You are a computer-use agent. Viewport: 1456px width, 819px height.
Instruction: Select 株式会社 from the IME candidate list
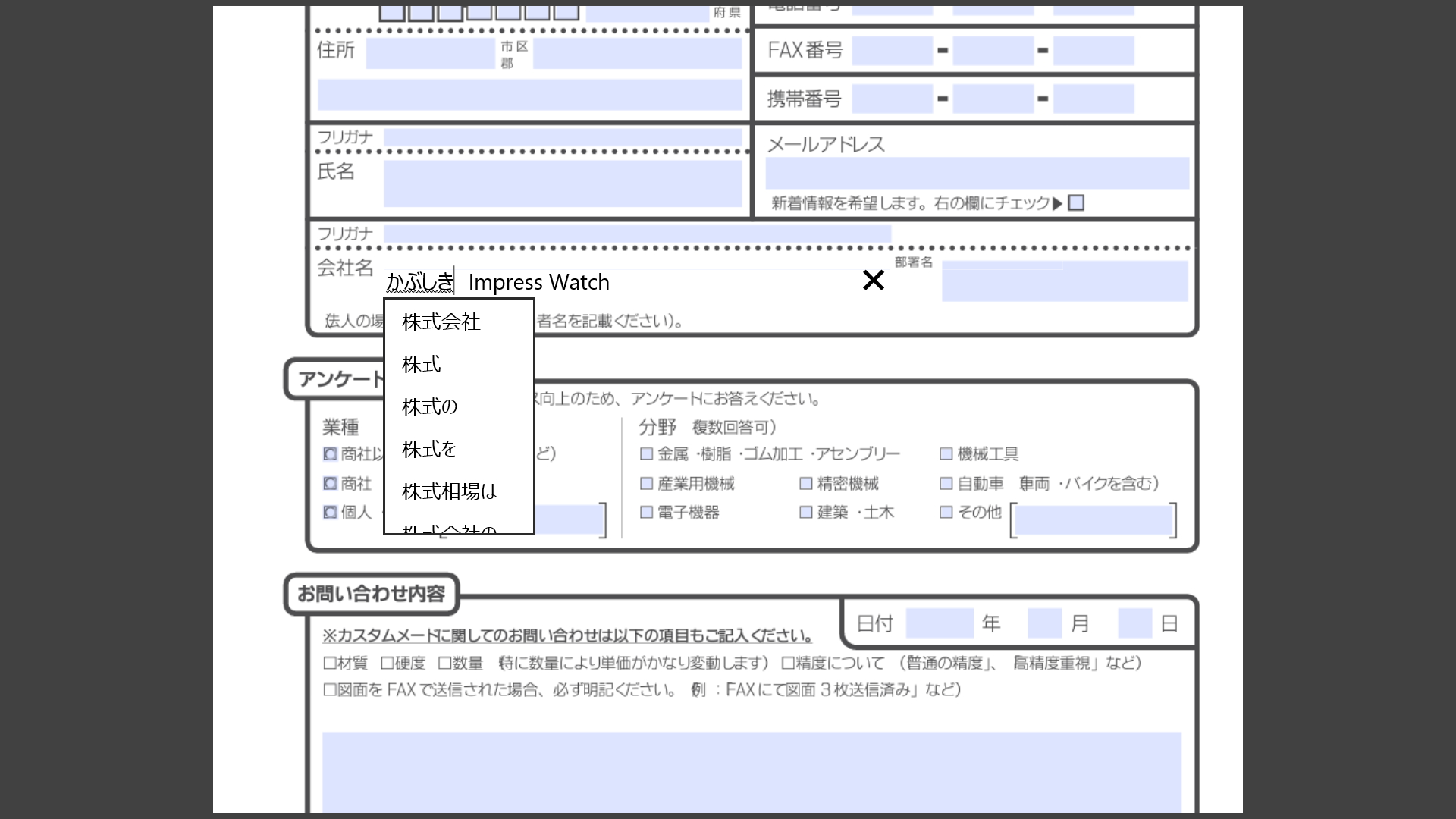click(440, 322)
